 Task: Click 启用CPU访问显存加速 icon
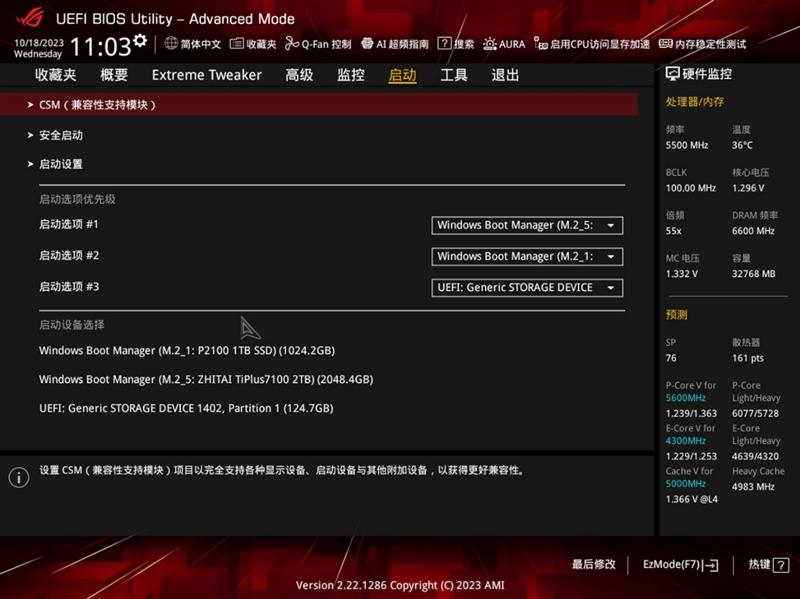(x=541, y=44)
